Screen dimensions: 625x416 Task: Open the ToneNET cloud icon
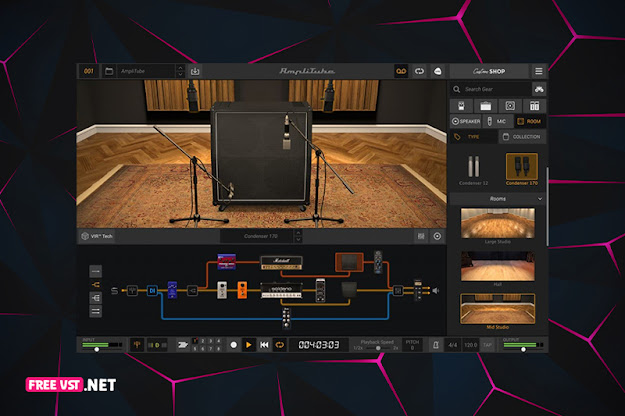pos(438,71)
